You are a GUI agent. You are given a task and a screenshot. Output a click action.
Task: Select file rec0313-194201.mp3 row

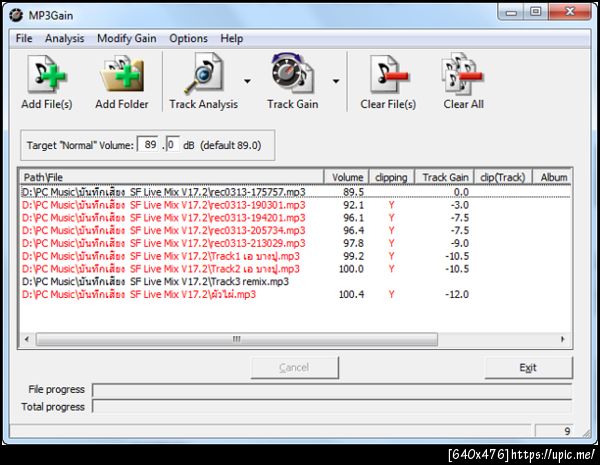click(295, 218)
